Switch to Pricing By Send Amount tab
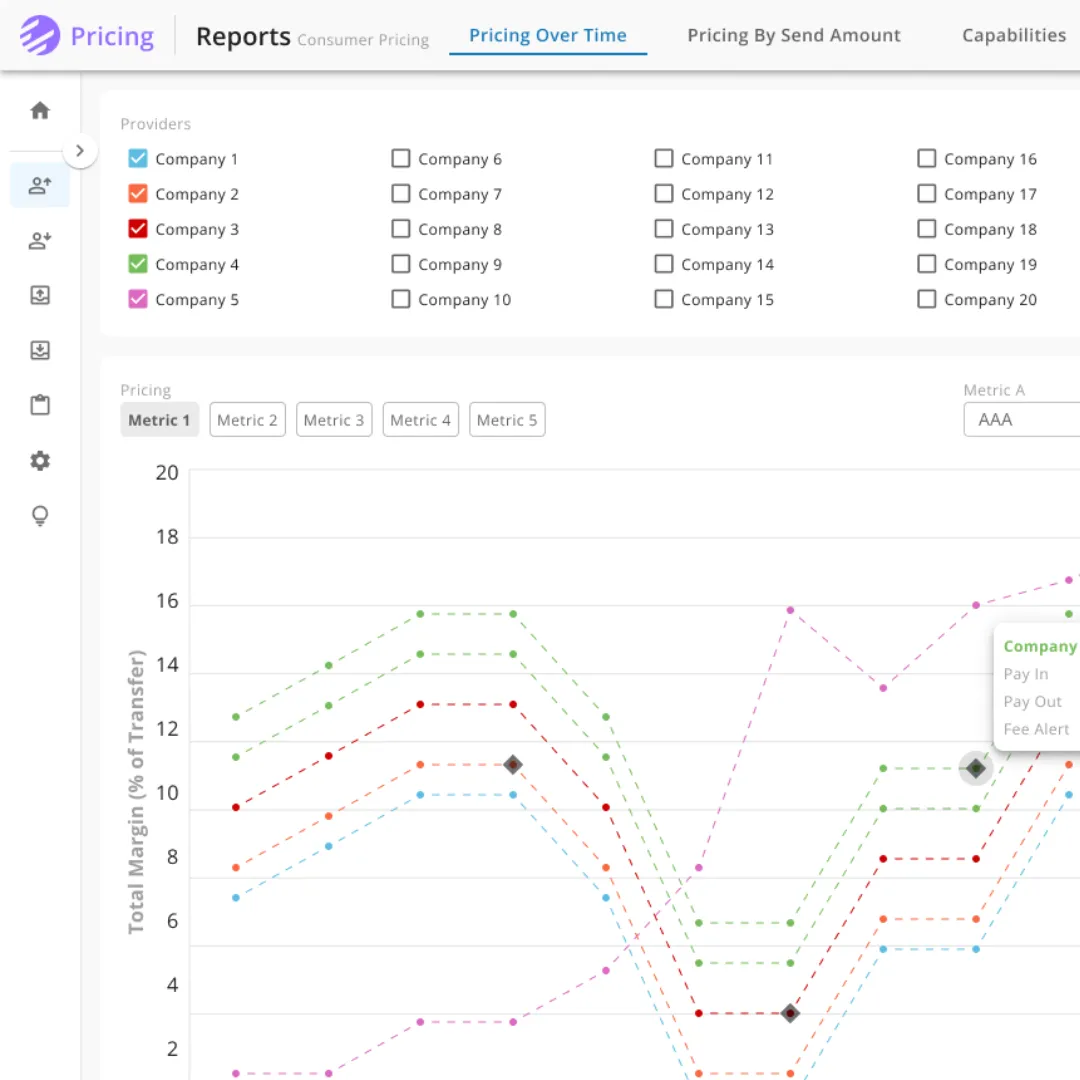Image resolution: width=1080 pixels, height=1080 pixels. pos(794,36)
